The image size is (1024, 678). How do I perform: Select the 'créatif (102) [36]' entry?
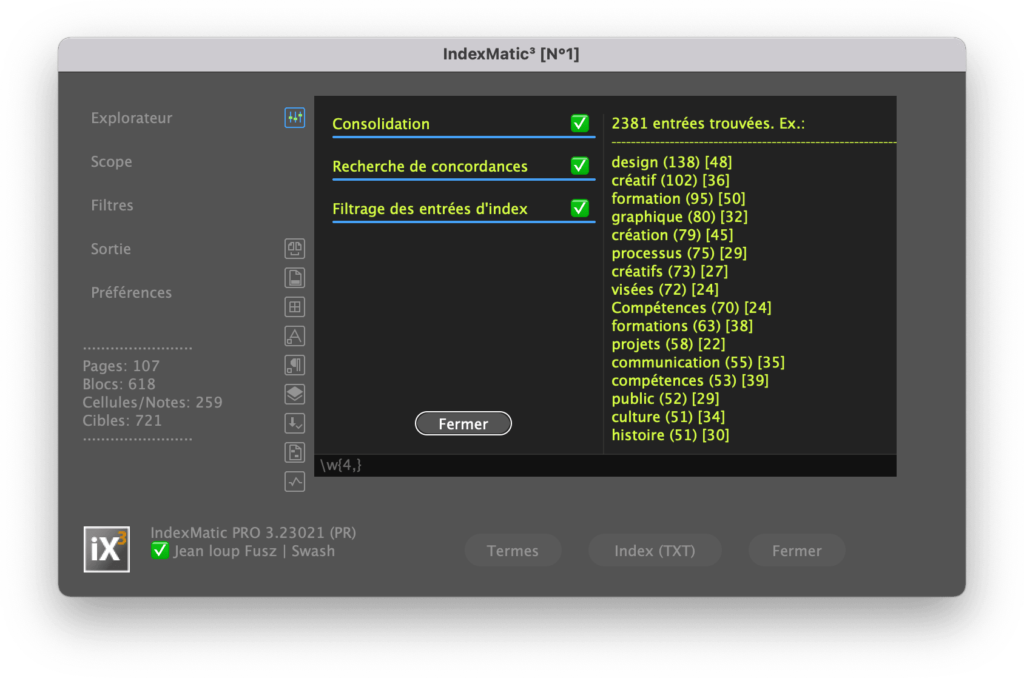670,180
